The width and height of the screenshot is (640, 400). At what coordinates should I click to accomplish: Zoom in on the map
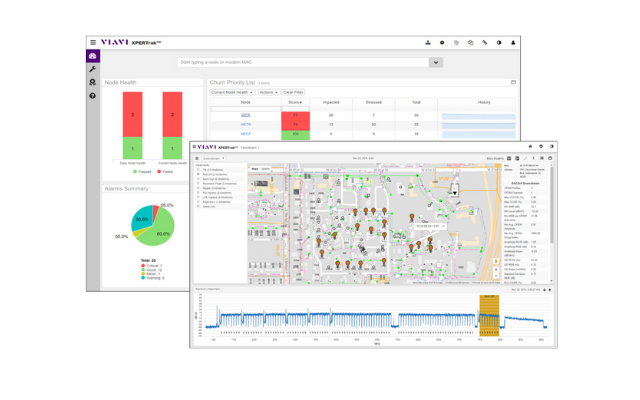pos(496,270)
